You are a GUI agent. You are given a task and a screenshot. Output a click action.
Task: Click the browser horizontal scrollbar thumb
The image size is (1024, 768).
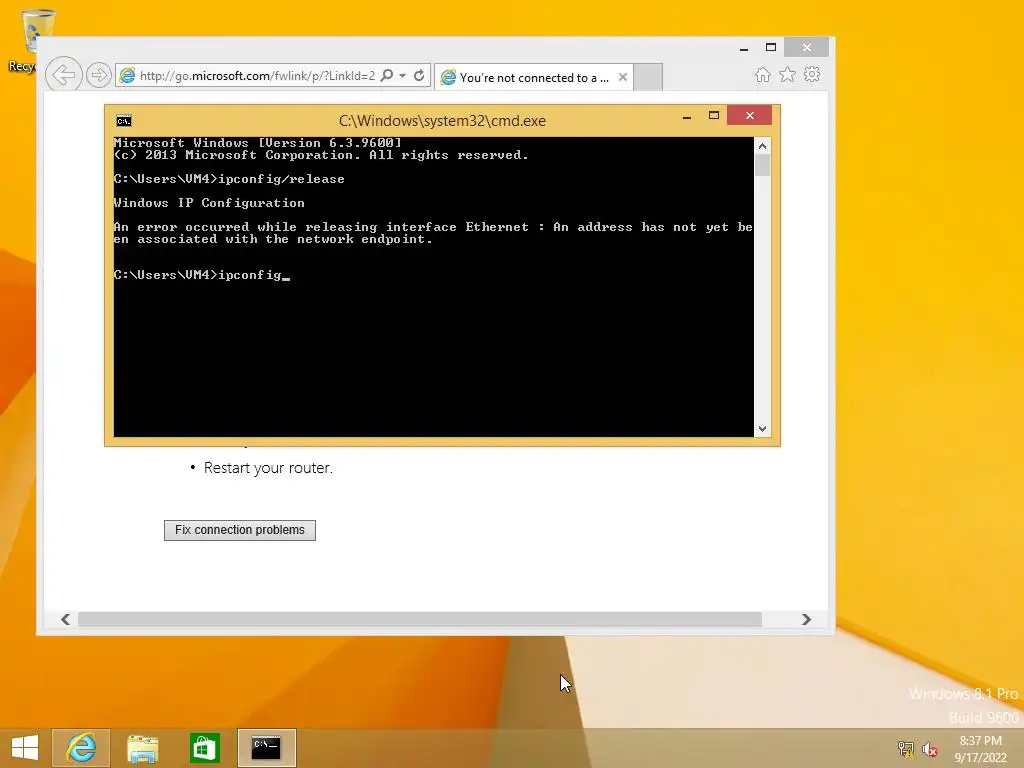420,619
